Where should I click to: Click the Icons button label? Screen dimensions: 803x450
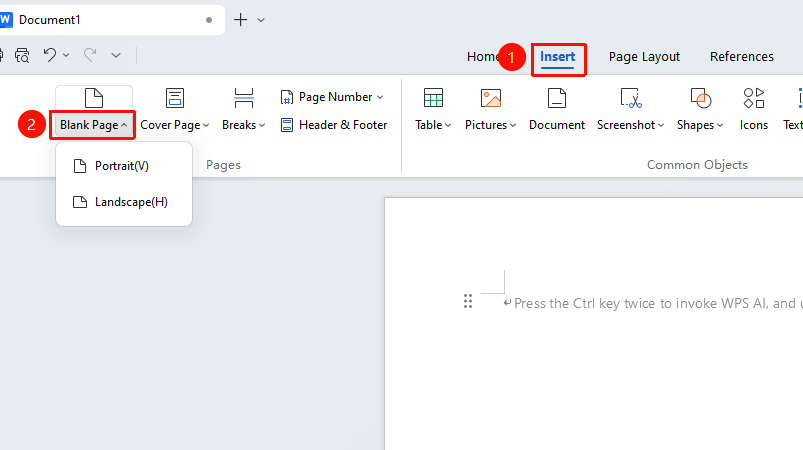pyautogui.click(x=754, y=125)
